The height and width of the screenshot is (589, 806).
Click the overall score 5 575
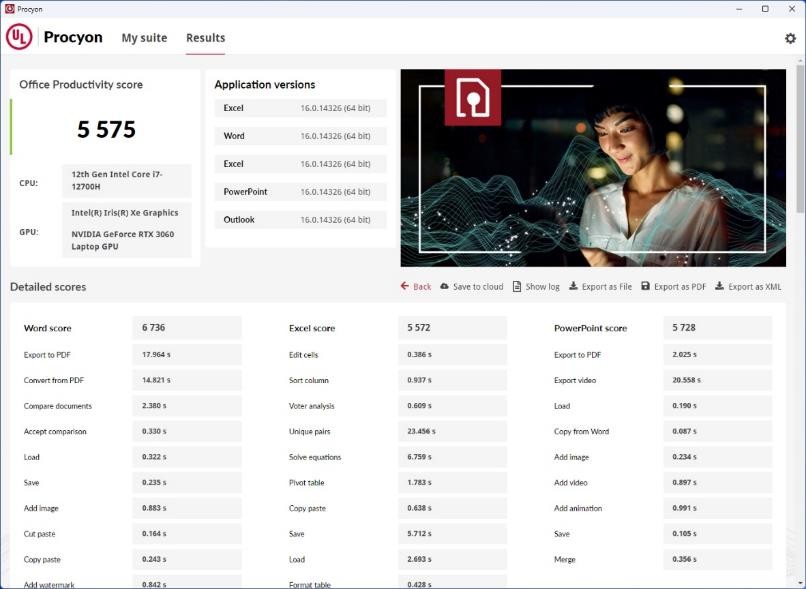(x=106, y=130)
